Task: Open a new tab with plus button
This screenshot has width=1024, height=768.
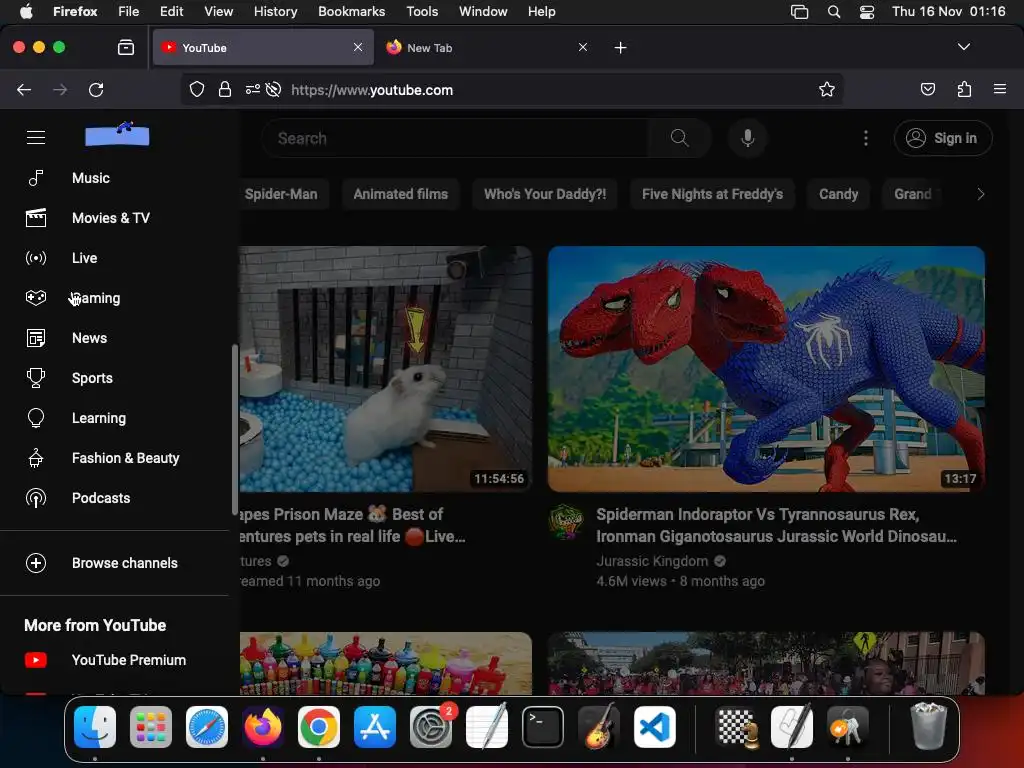Action: [x=620, y=48]
